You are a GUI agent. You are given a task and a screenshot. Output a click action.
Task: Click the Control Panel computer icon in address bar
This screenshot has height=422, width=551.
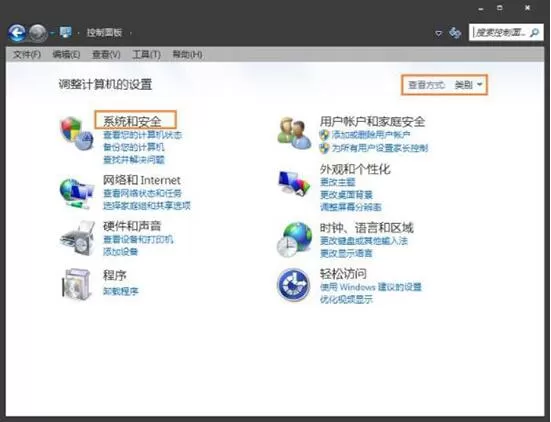tap(66, 33)
